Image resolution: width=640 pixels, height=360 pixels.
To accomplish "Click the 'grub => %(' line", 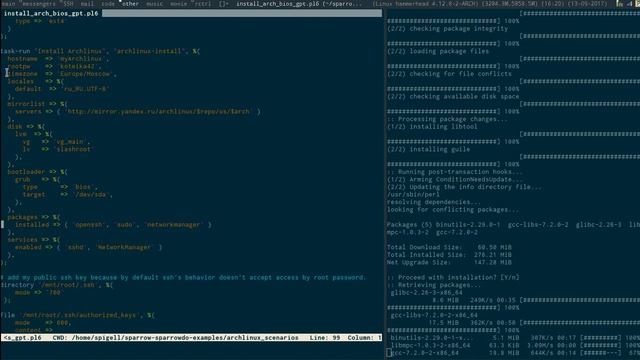I will [38, 180].
